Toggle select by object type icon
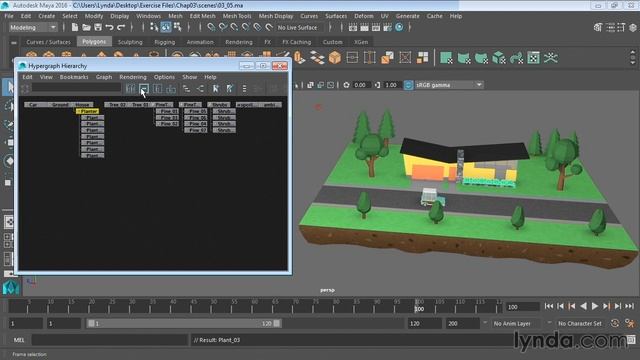This screenshot has height=360, width=640. coord(166,27)
